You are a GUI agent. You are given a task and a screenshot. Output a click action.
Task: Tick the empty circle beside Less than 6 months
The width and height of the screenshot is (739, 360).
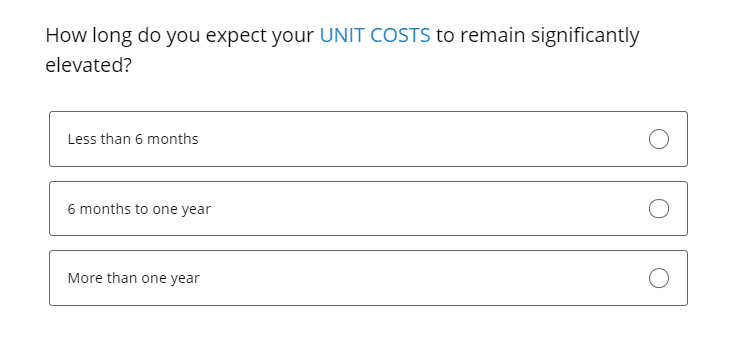[x=658, y=139]
